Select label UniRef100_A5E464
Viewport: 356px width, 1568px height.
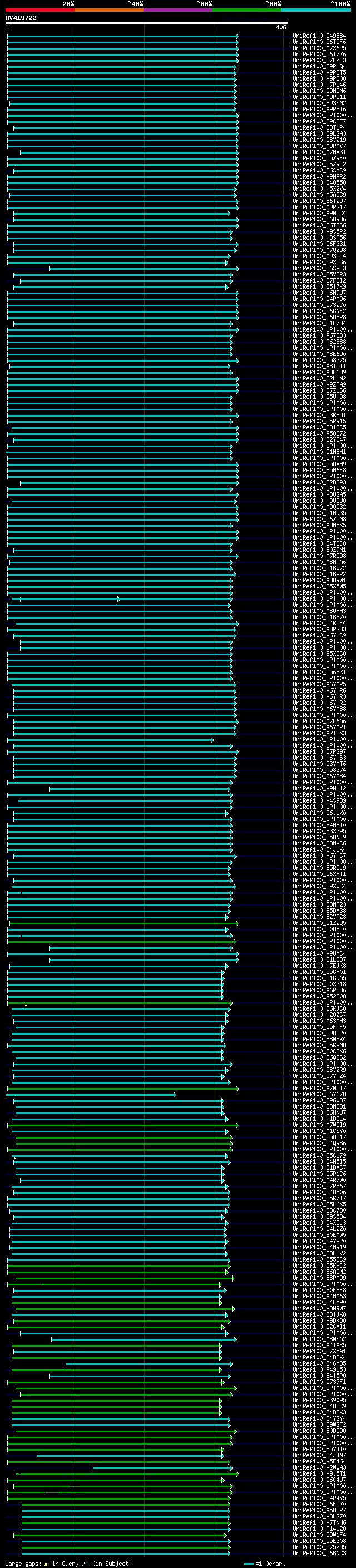point(319,1461)
